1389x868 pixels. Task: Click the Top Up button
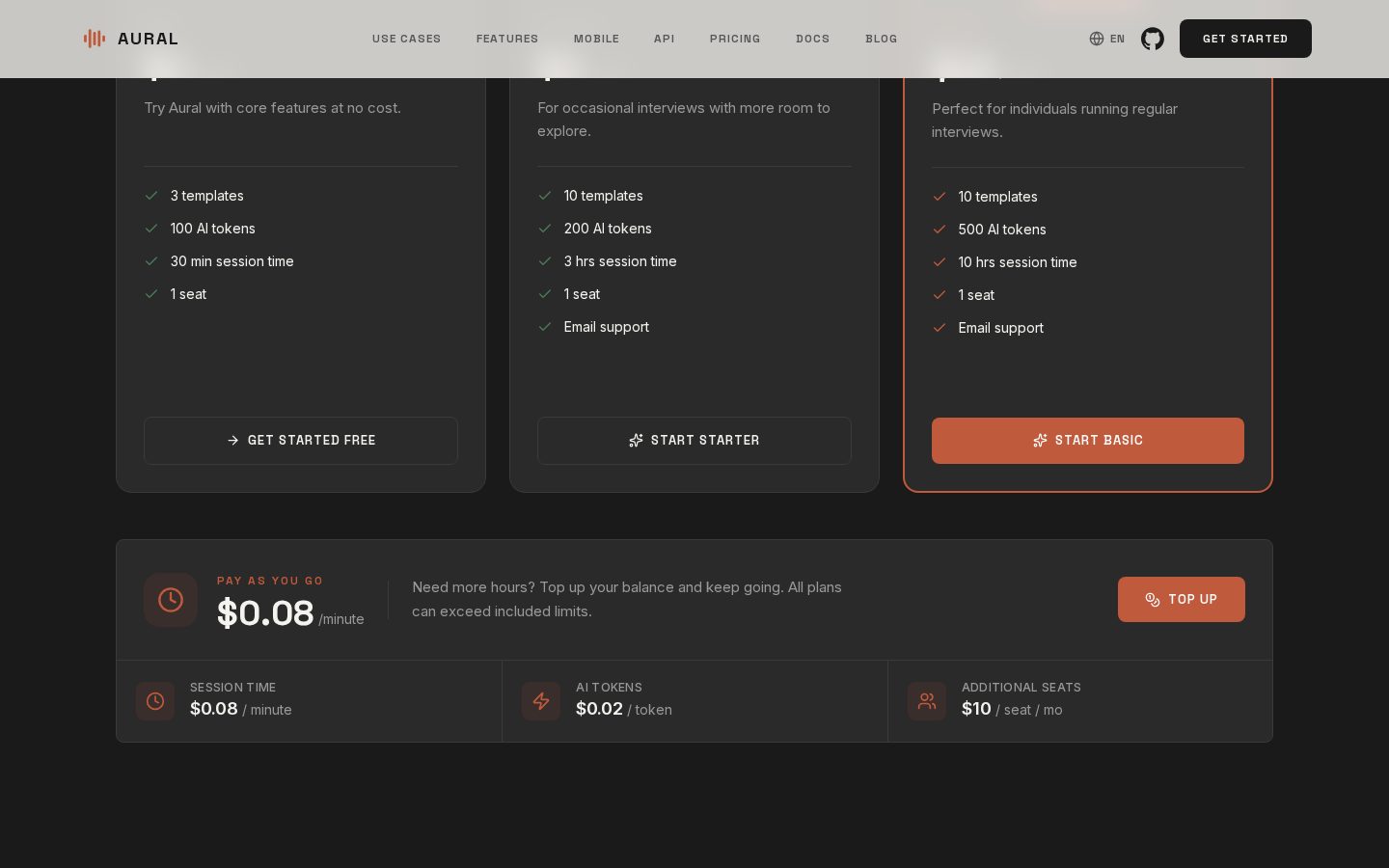click(1182, 599)
